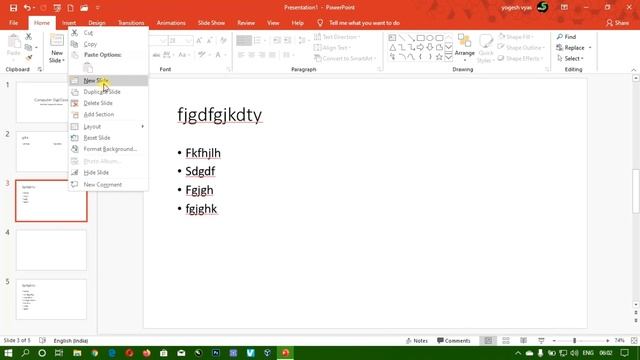Screen dimensions: 640x360
Task: Click paste option icon in context menu
Action: pos(88,68)
